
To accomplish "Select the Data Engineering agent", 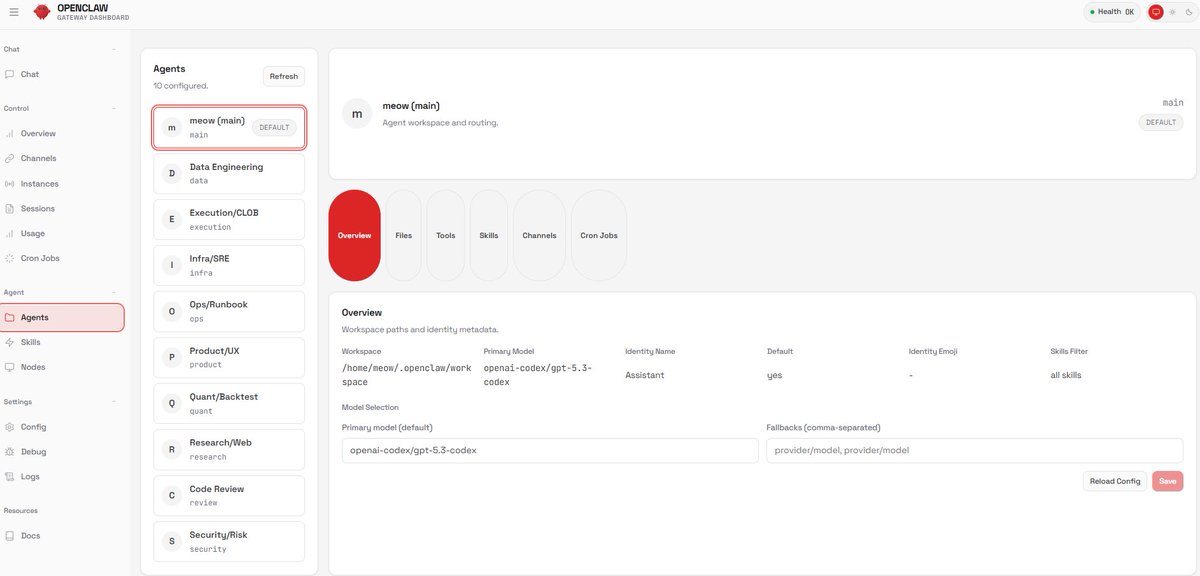I will pos(229,173).
